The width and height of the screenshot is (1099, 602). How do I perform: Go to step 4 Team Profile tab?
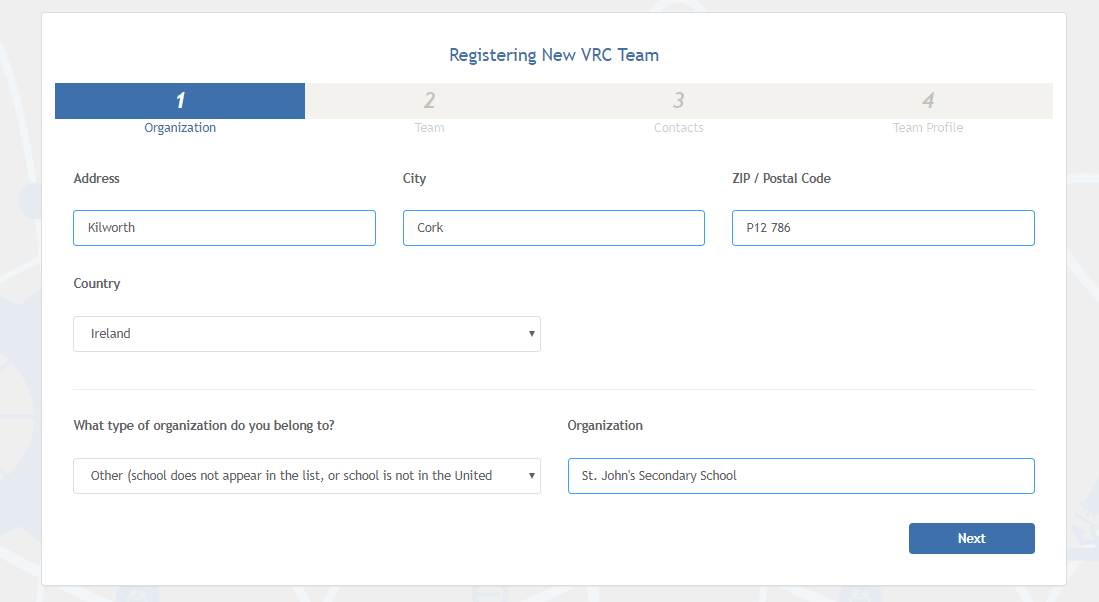click(928, 109)
